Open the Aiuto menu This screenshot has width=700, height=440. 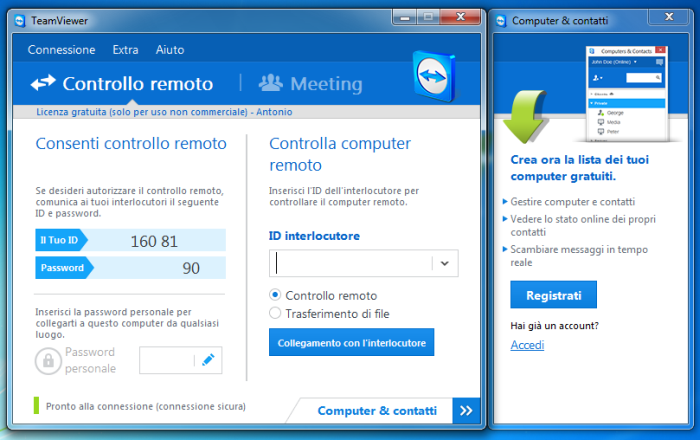pyautogui.click(x=170, y=50)
